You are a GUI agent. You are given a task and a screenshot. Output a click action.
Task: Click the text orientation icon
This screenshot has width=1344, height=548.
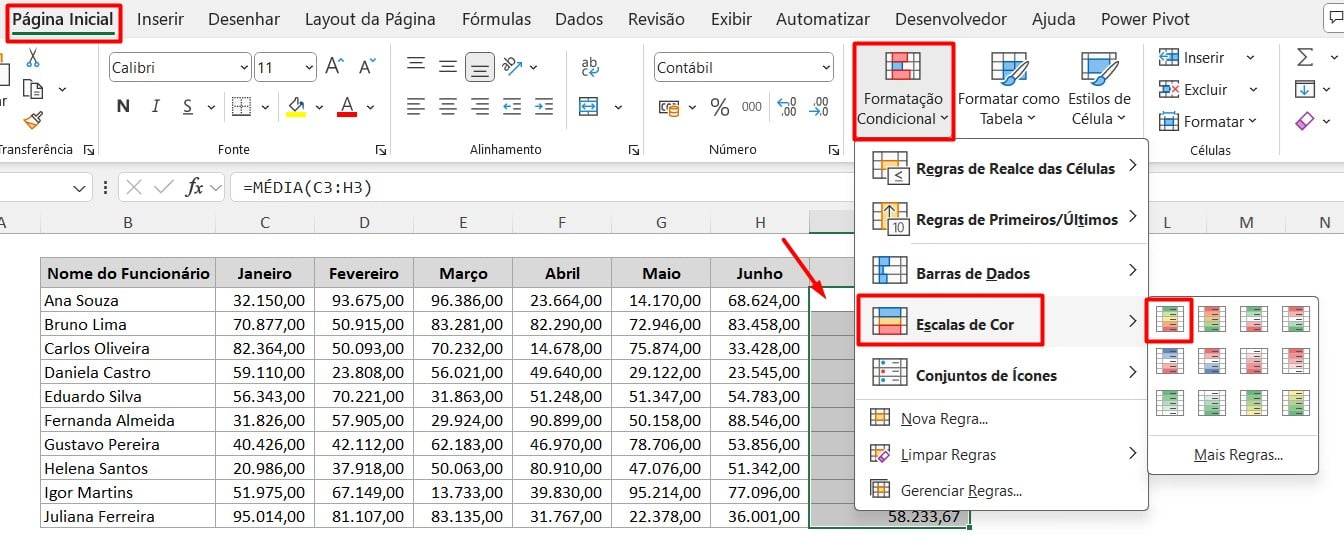tap(512, 67)
